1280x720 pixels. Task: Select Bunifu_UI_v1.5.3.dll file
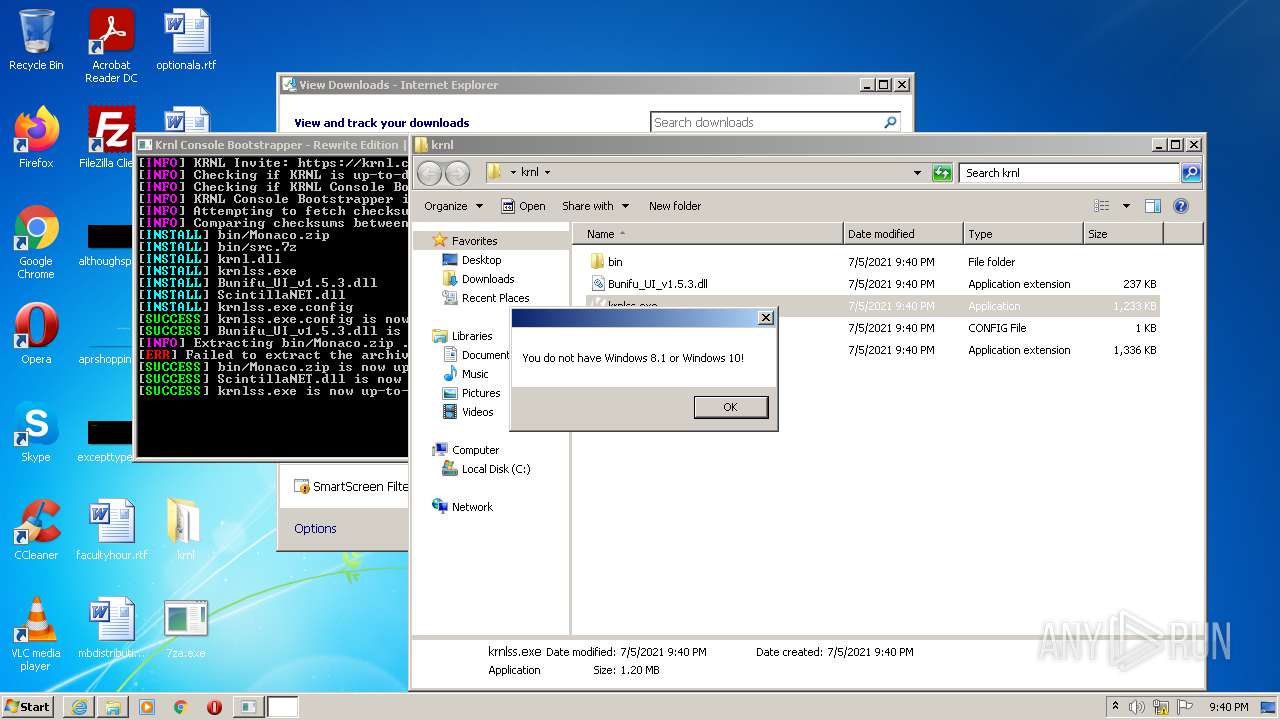[x=657, y=284]
